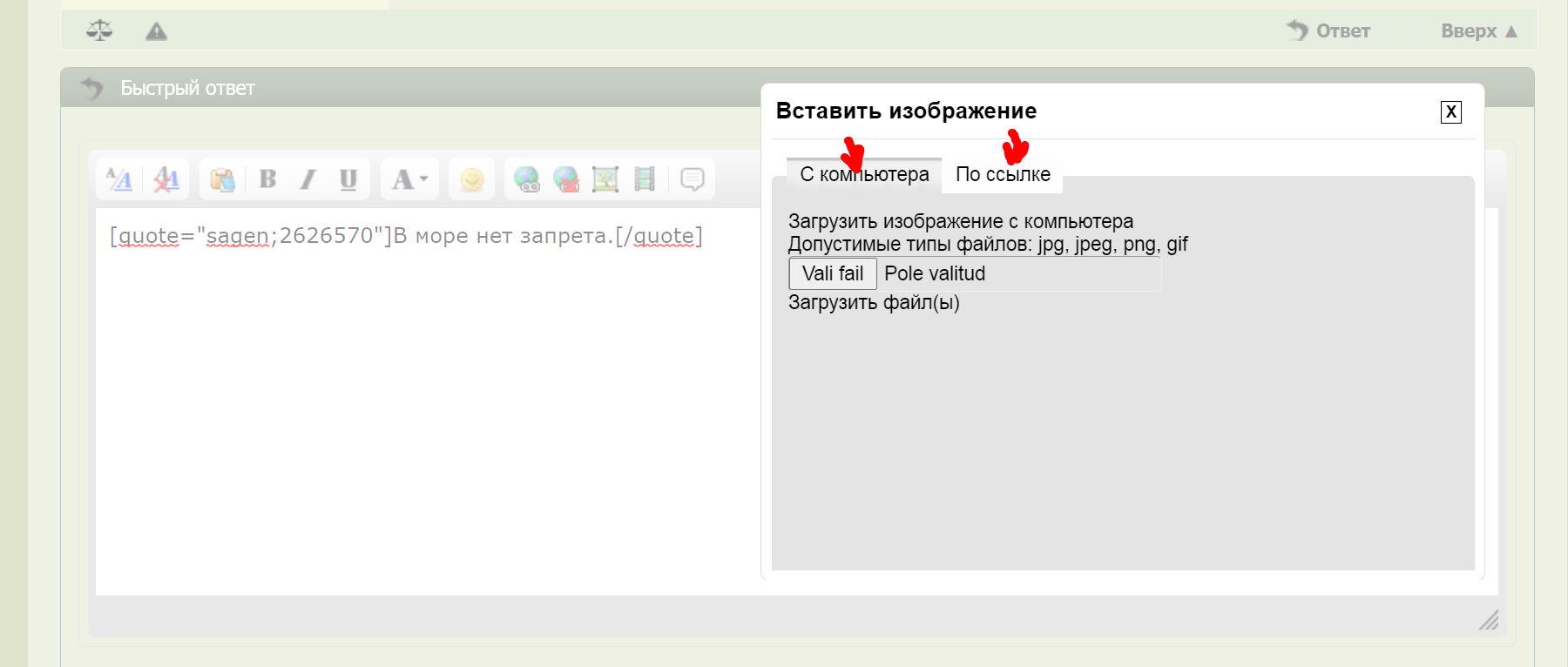Open the font color dropdown
This screenshot has width=1568, height=667.
click(409, 179)
